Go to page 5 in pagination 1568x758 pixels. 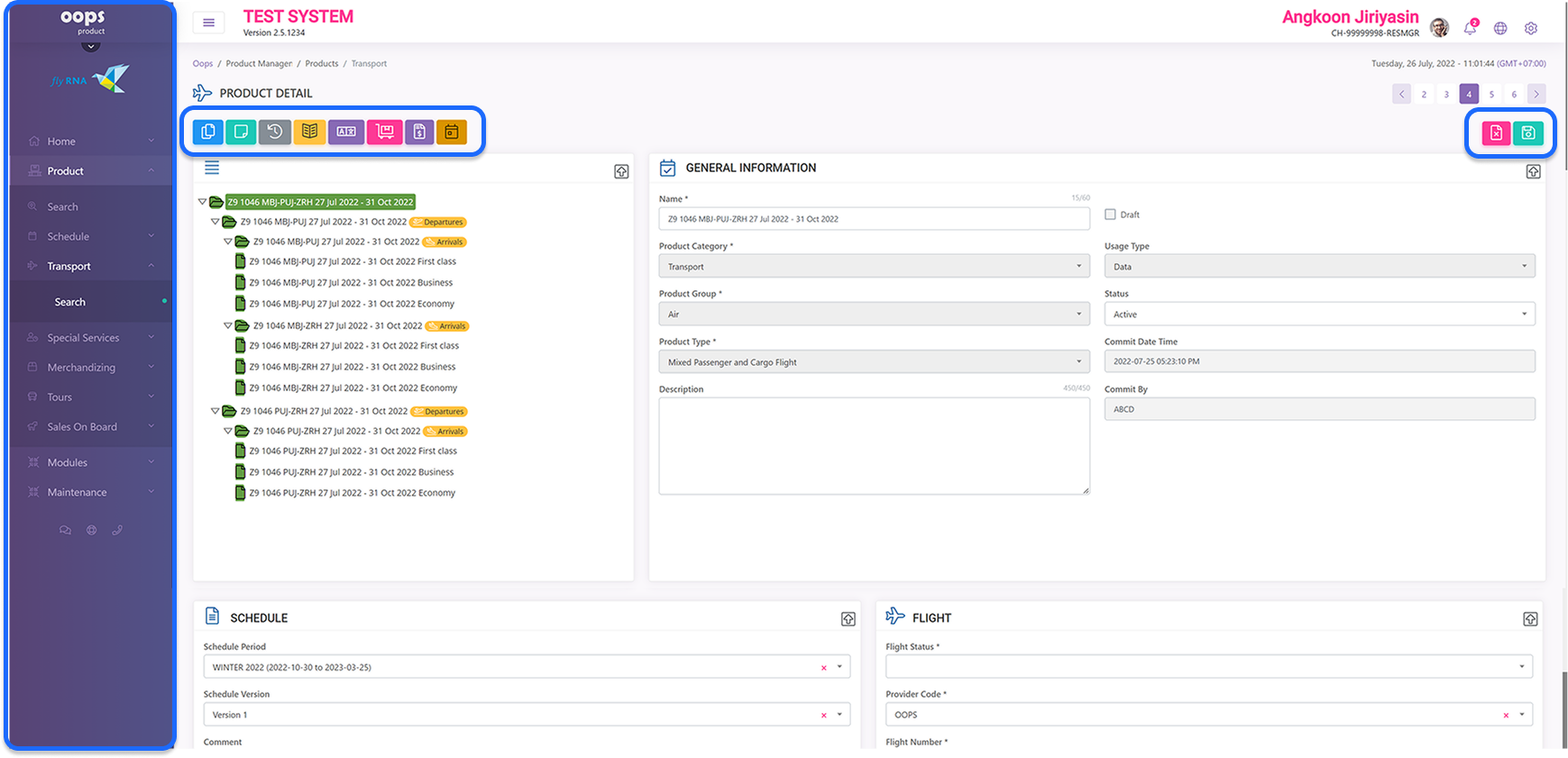tap(1491, 94)
